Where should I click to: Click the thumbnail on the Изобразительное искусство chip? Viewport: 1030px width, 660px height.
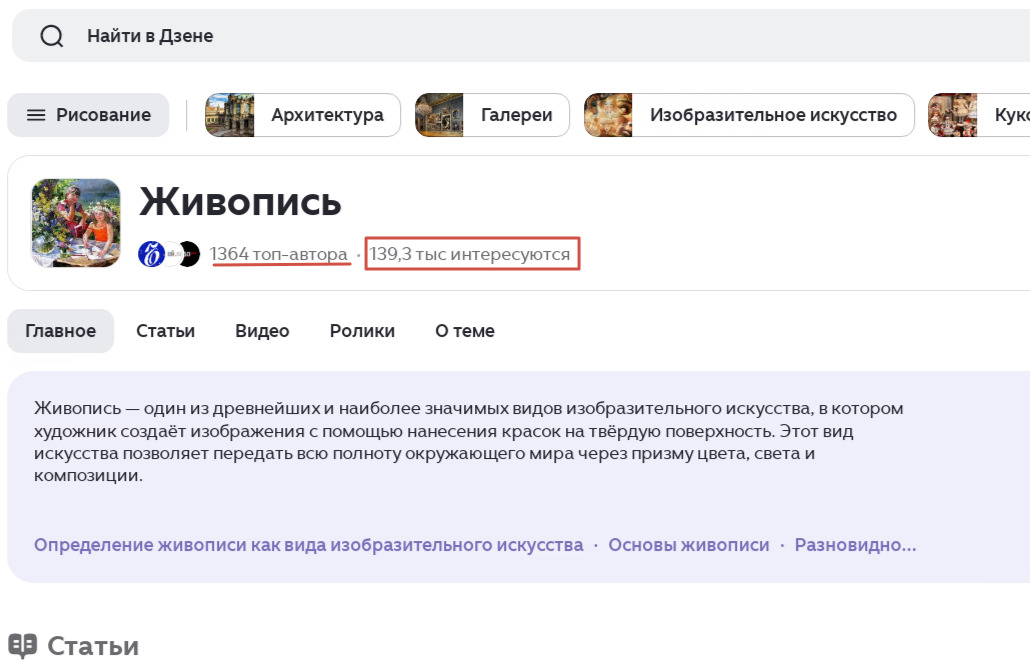[610, 115]
